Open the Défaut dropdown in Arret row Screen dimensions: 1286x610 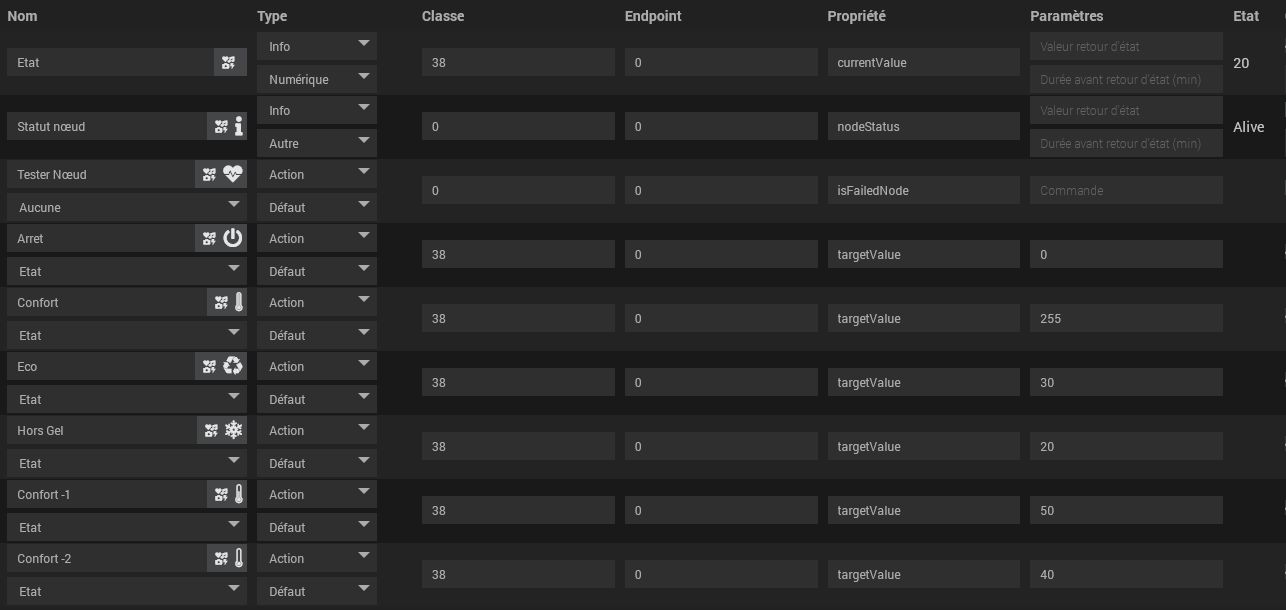click(x=317, y=271)
